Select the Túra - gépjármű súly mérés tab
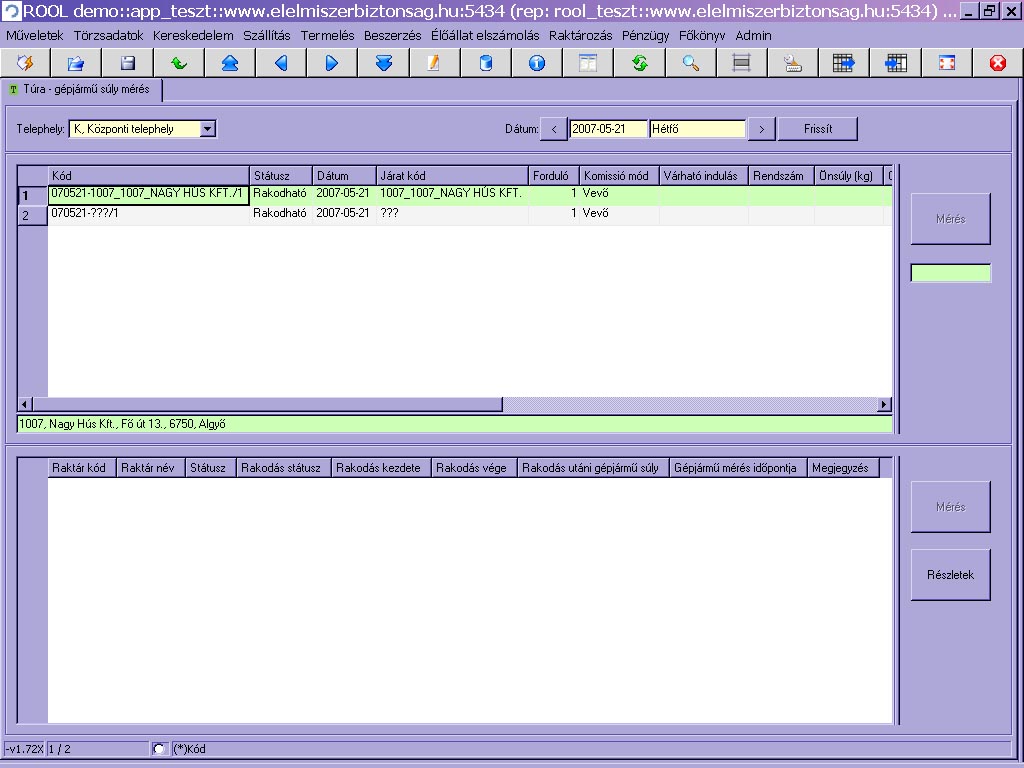 pos(80,89)
